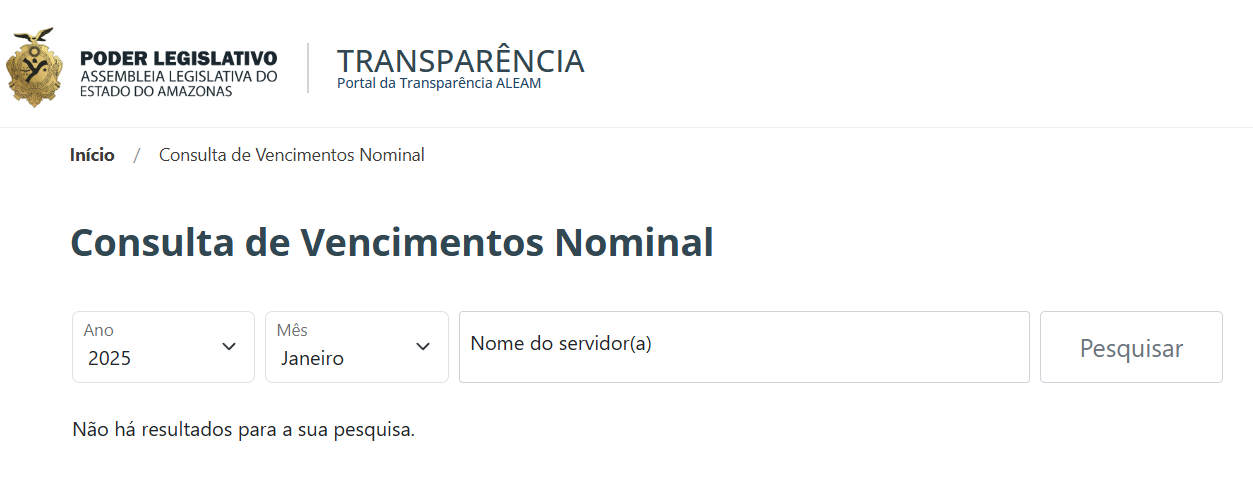
Task: Click the breadcrumb slash separator
Action: [x=137, y=155]
